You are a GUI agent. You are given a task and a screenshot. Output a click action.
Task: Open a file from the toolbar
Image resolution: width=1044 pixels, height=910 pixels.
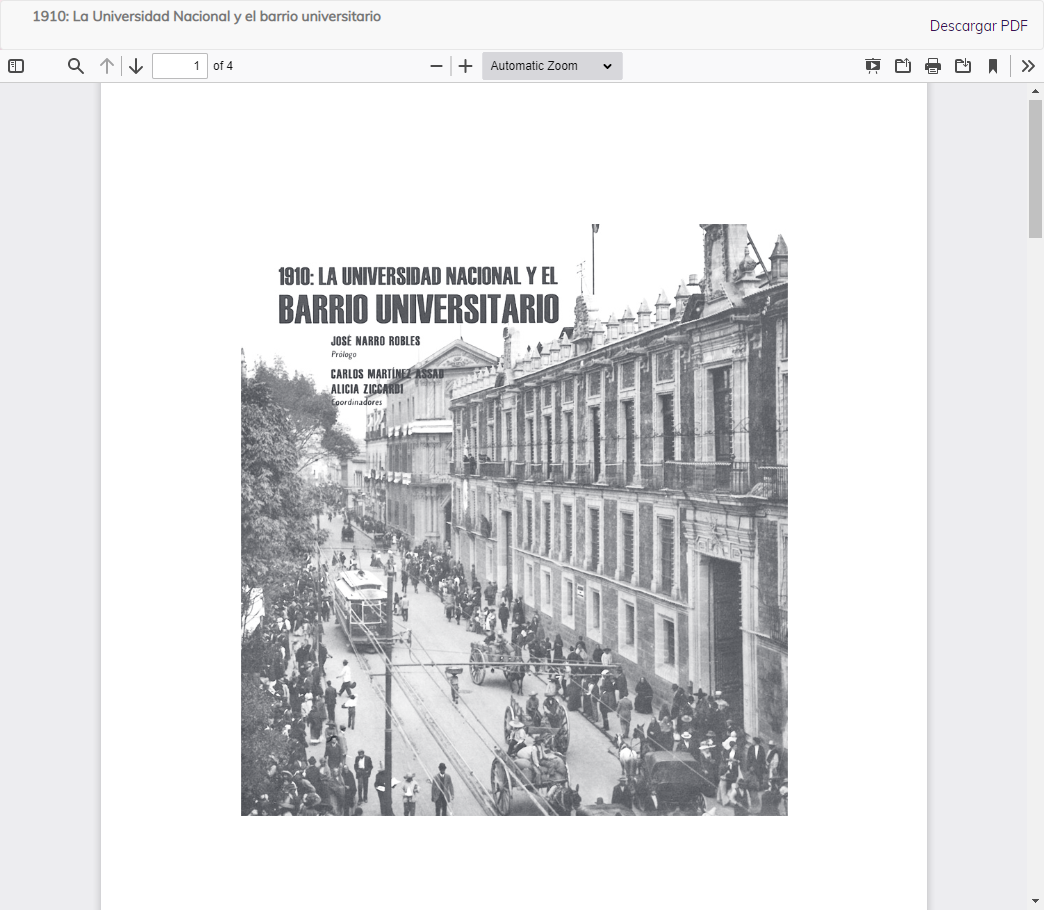click(903, 66)
